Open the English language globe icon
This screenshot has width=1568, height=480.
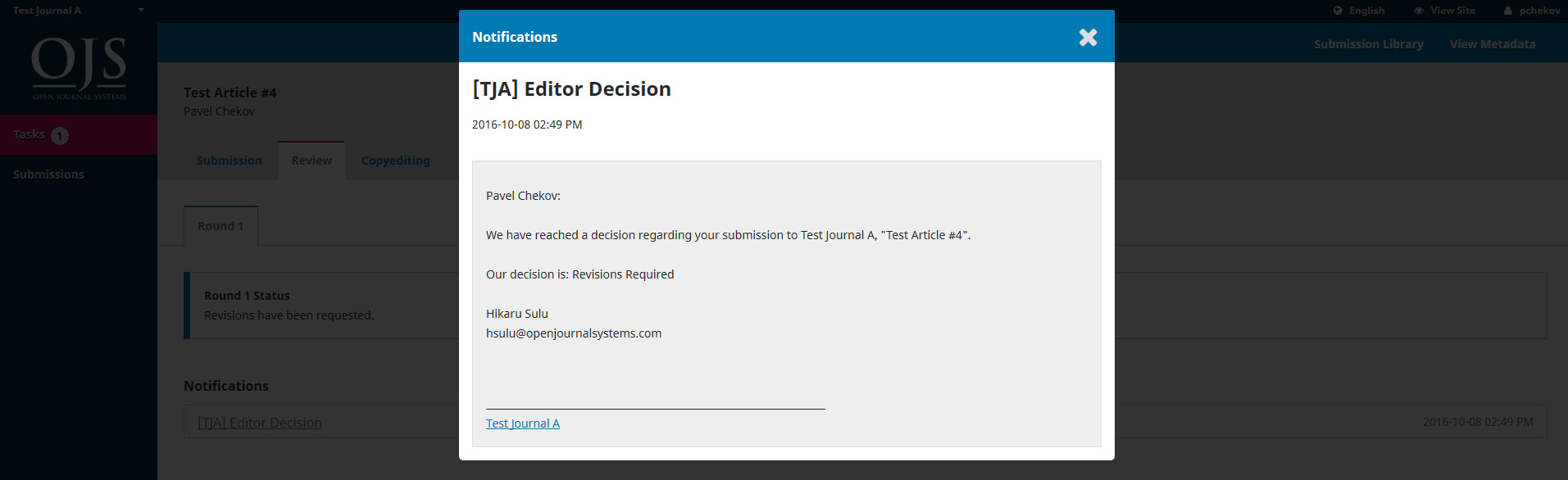(x=1337, y=10)
